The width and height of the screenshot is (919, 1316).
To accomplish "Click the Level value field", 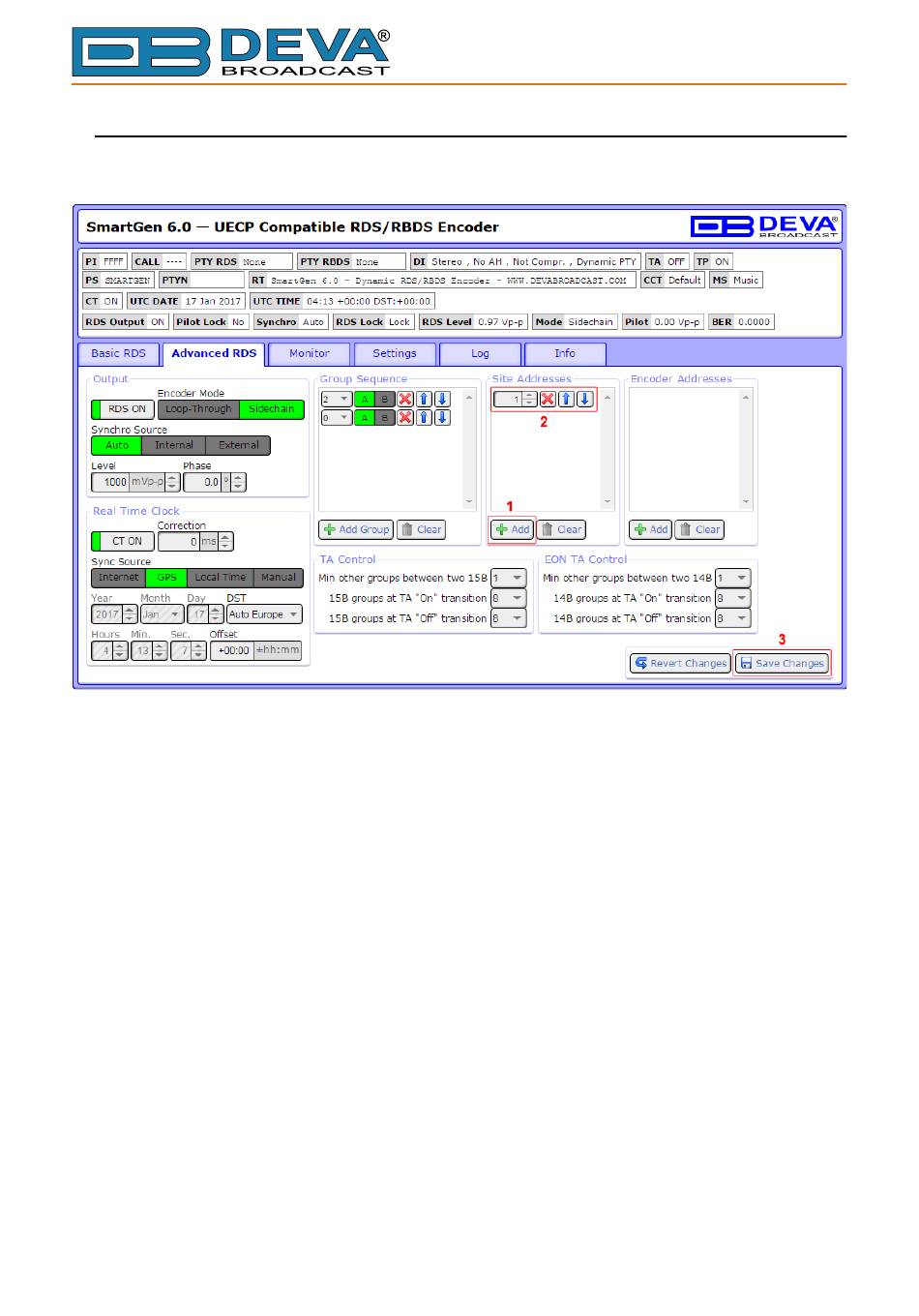I will coord(110,482).
